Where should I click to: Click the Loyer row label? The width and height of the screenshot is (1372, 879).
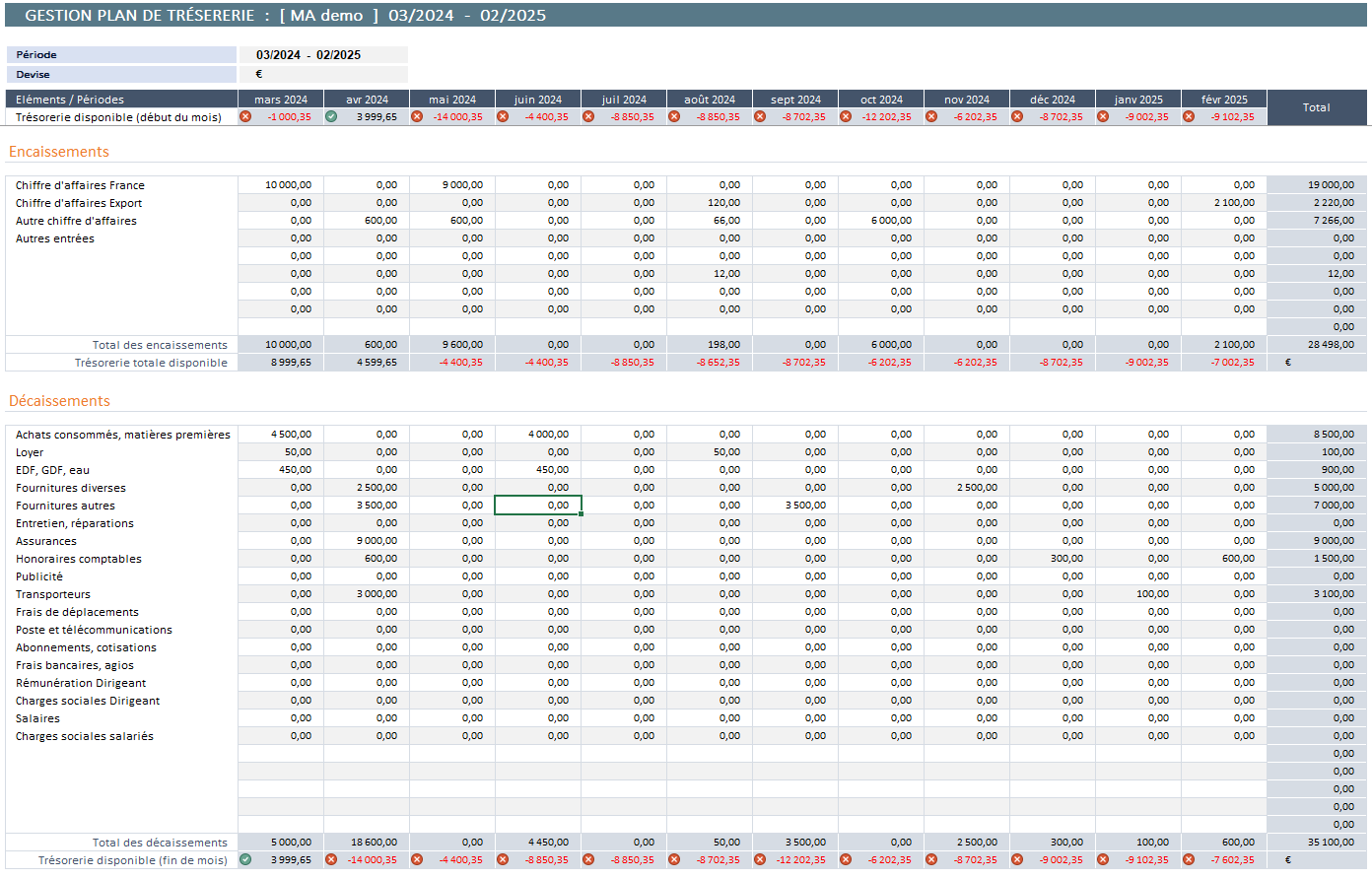click(x=30, y=452)
